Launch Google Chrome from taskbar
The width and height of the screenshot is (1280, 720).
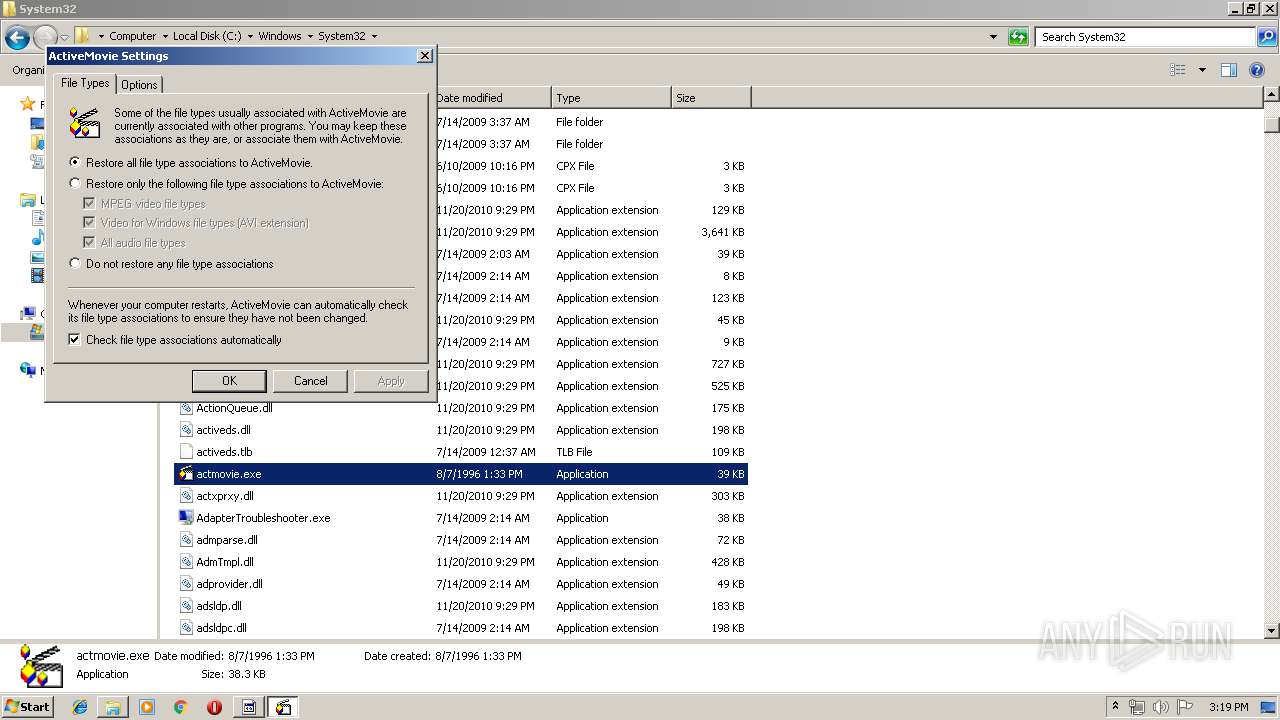[x=180, y=707]
